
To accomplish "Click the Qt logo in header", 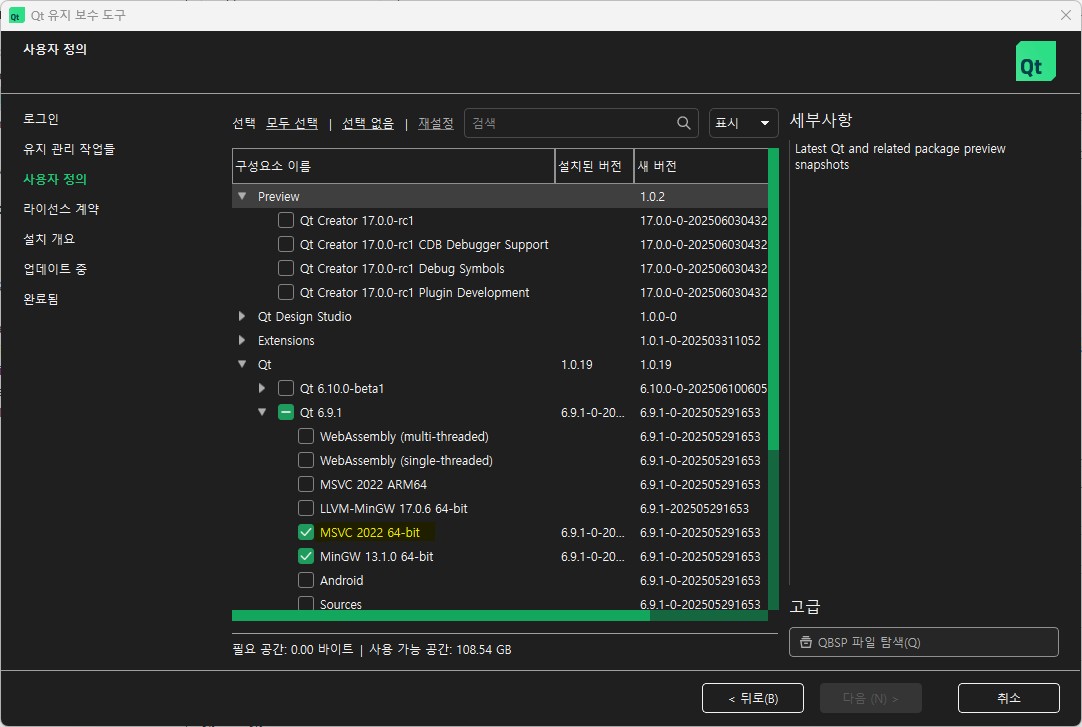I will (x=1035, y=61).
